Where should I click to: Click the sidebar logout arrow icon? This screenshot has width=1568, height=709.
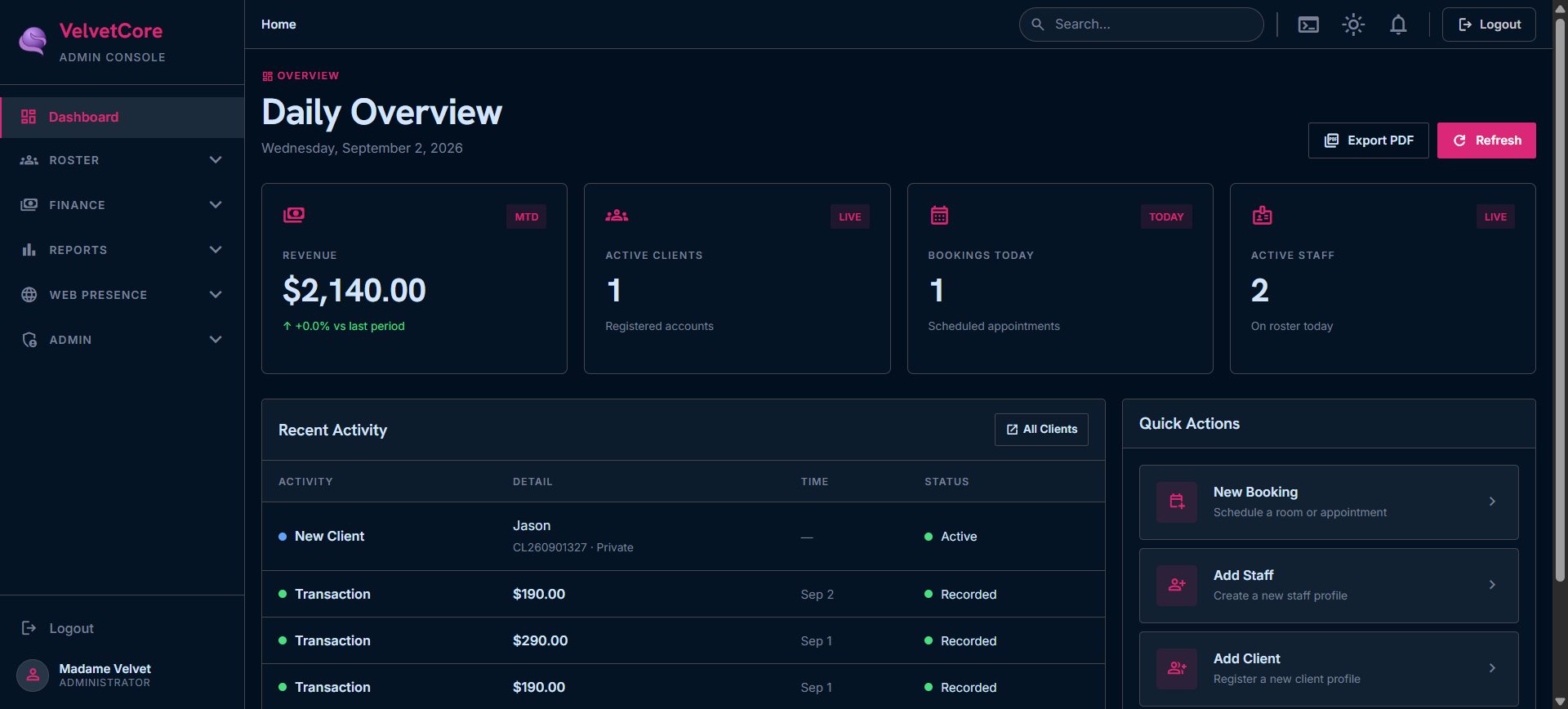pyautogui.click(x=29, y=628)
